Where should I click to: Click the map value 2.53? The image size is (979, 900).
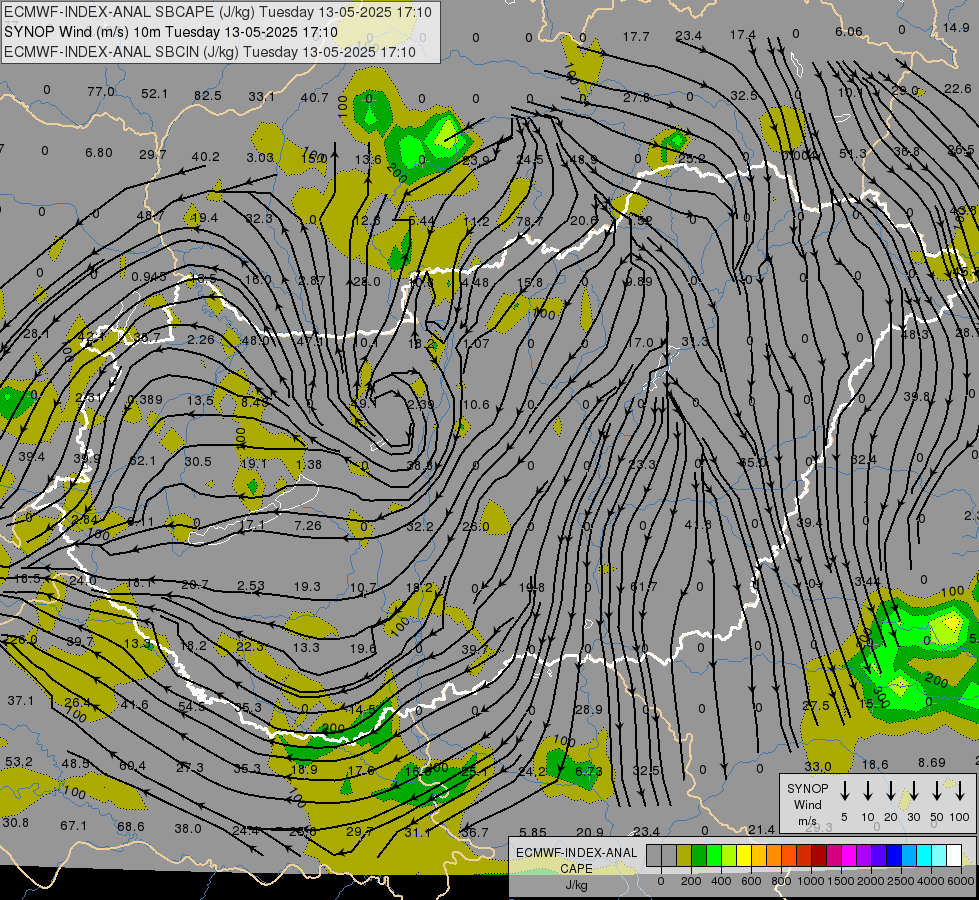[x=250, y=586]
